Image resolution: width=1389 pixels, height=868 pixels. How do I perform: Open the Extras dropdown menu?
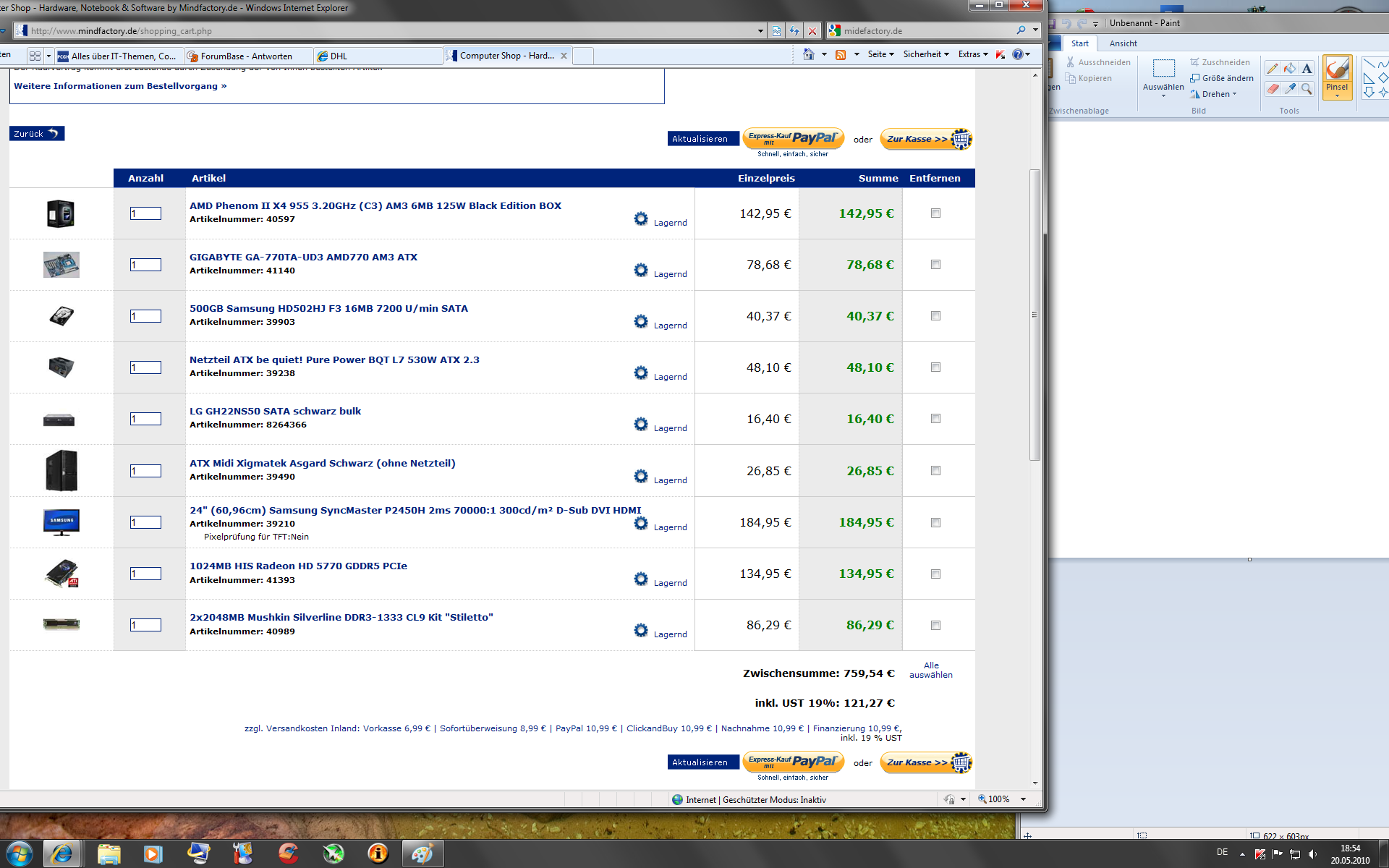pyautogui.click(x=973, y=54)
